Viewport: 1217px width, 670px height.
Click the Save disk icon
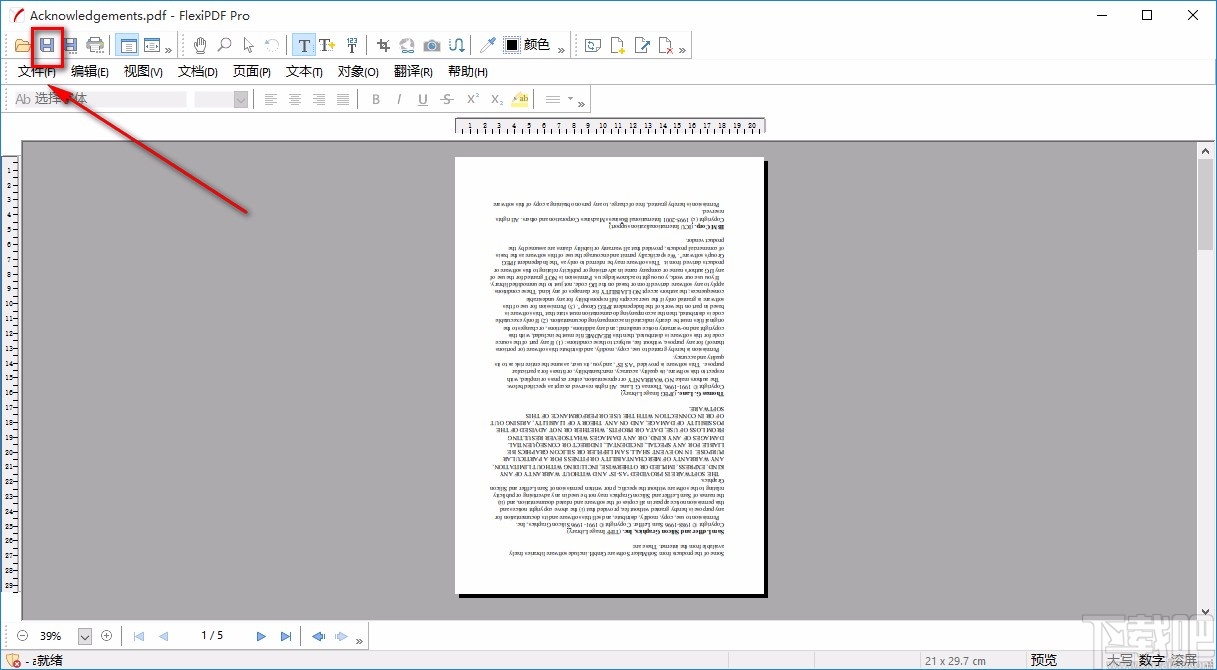(x=47, y=45)
